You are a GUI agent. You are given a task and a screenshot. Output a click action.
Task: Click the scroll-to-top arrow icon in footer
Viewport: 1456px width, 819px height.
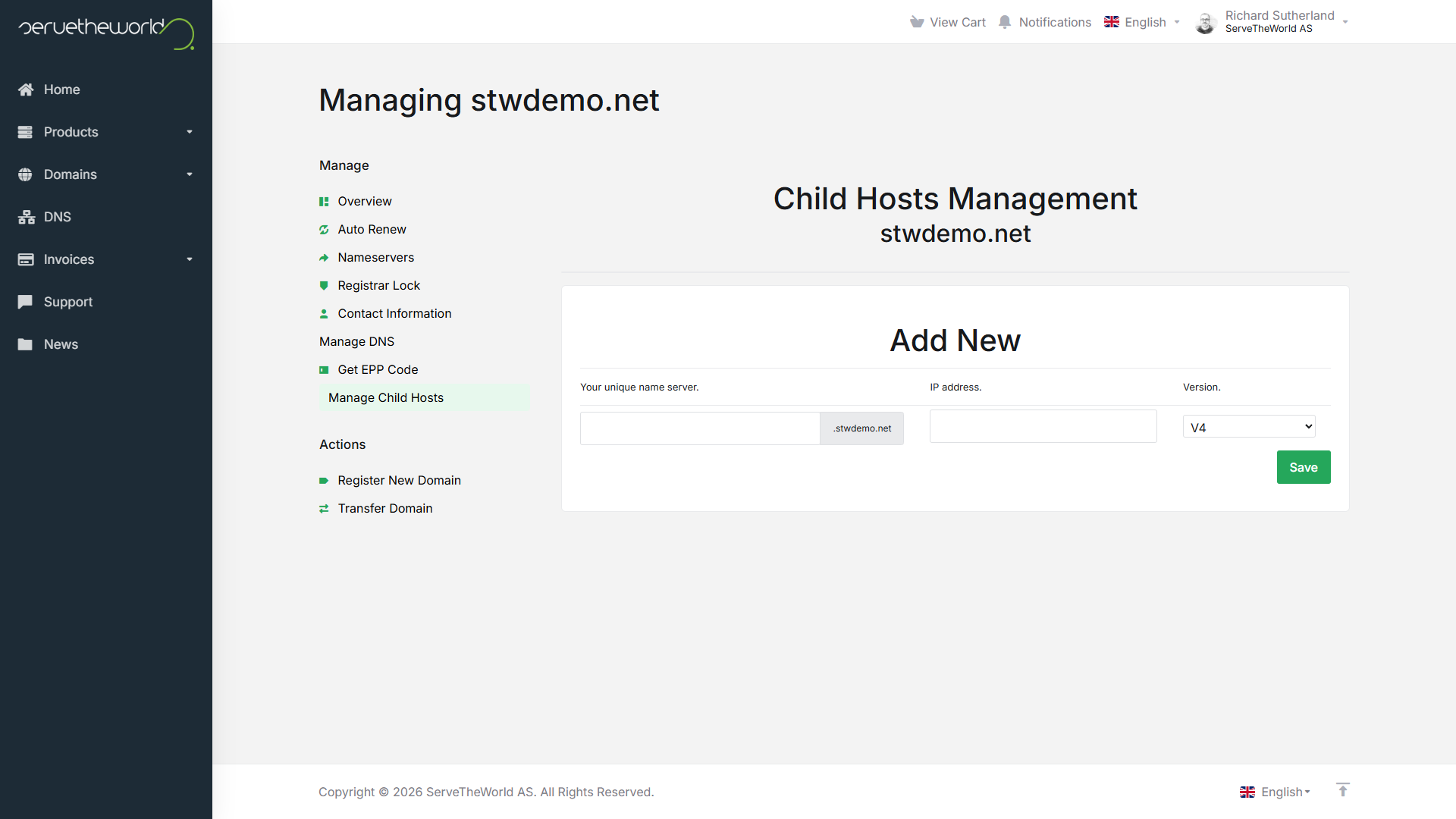click(1342, 790)
